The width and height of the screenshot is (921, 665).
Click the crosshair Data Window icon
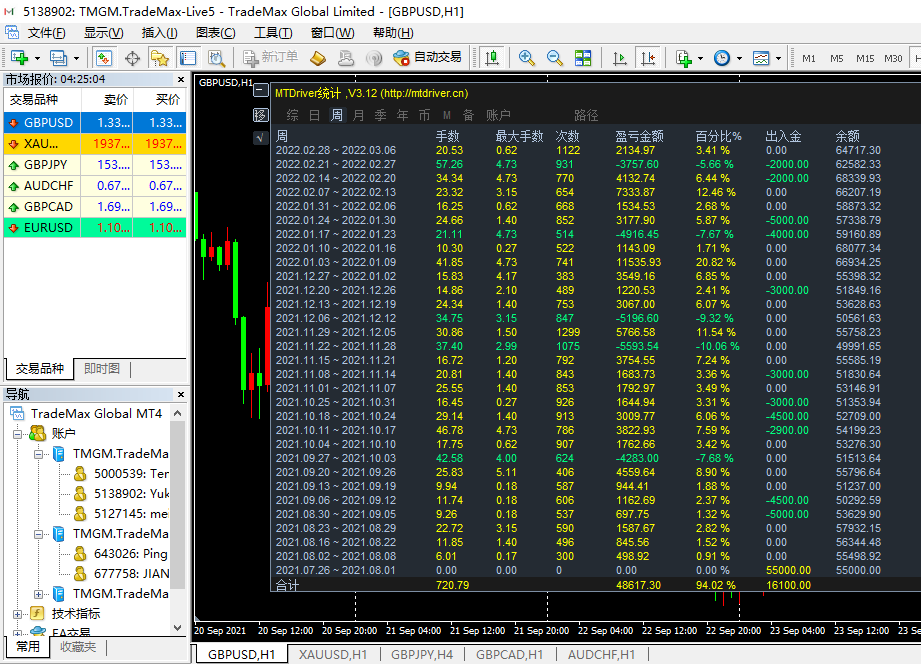(132, 58)
